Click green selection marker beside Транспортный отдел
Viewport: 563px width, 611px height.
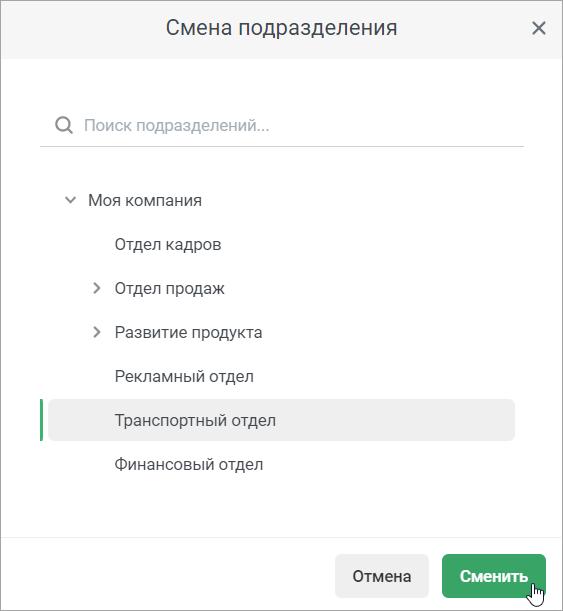click(x=41, y=420)
